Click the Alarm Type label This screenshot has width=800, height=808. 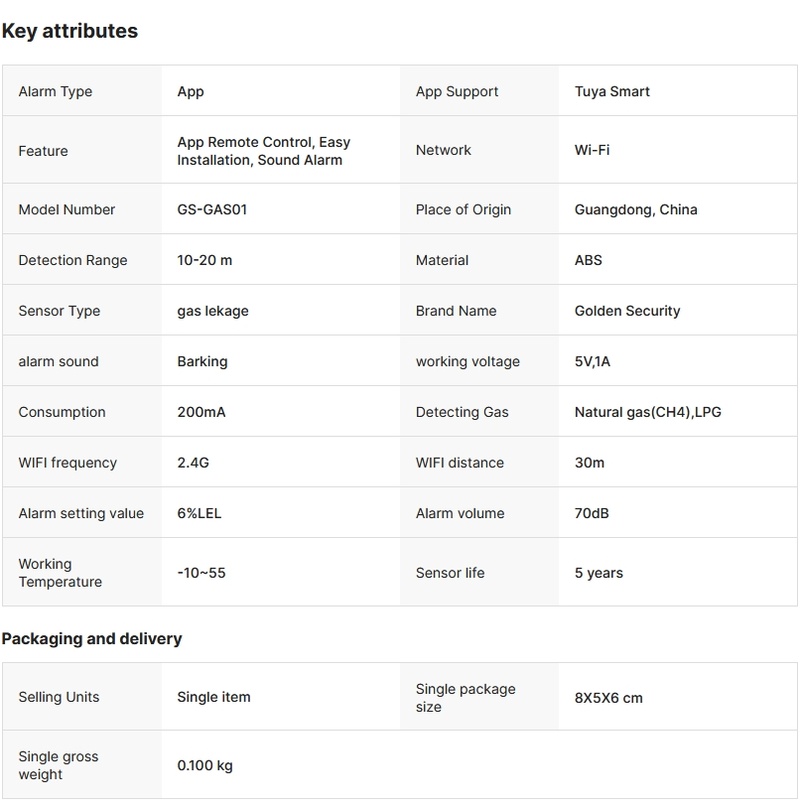(x=55, y=91)
